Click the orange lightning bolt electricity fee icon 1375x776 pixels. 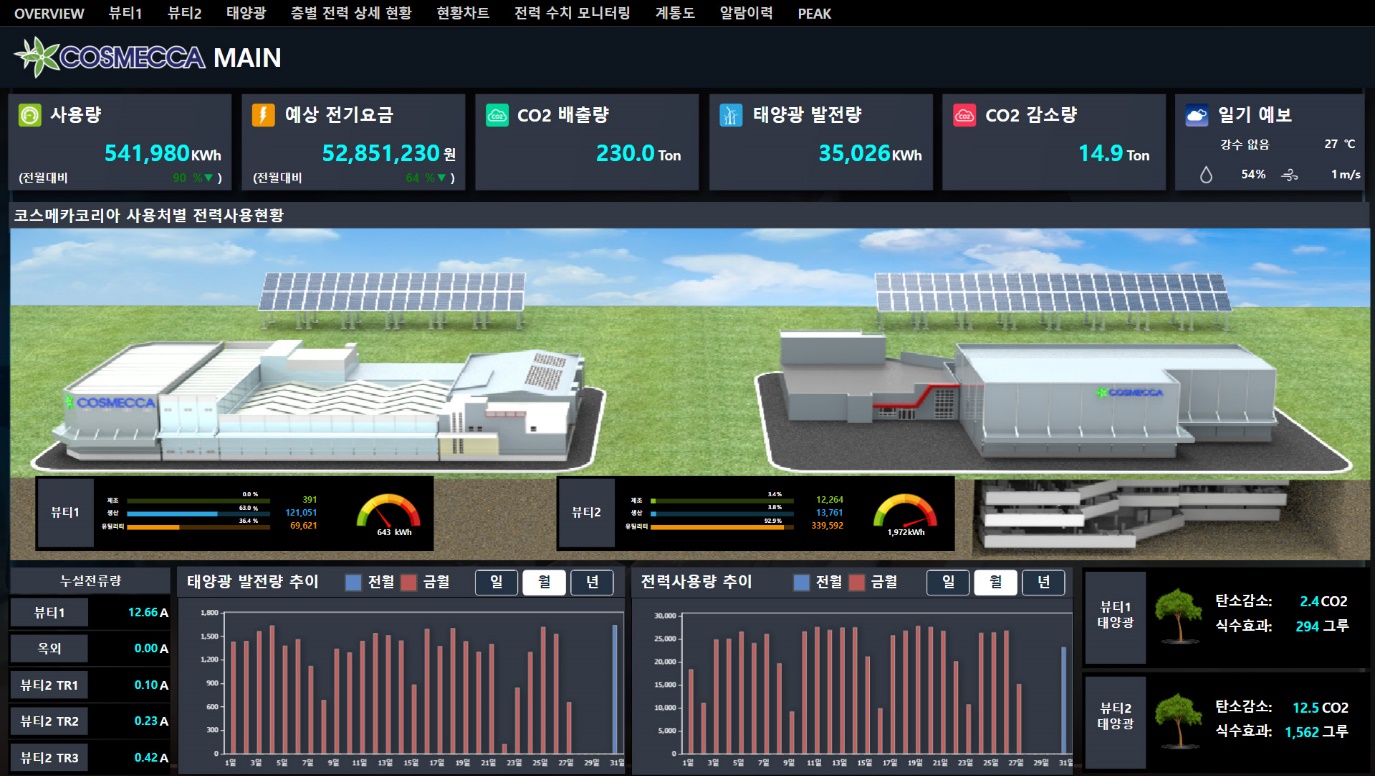click(x=262, y=115)
